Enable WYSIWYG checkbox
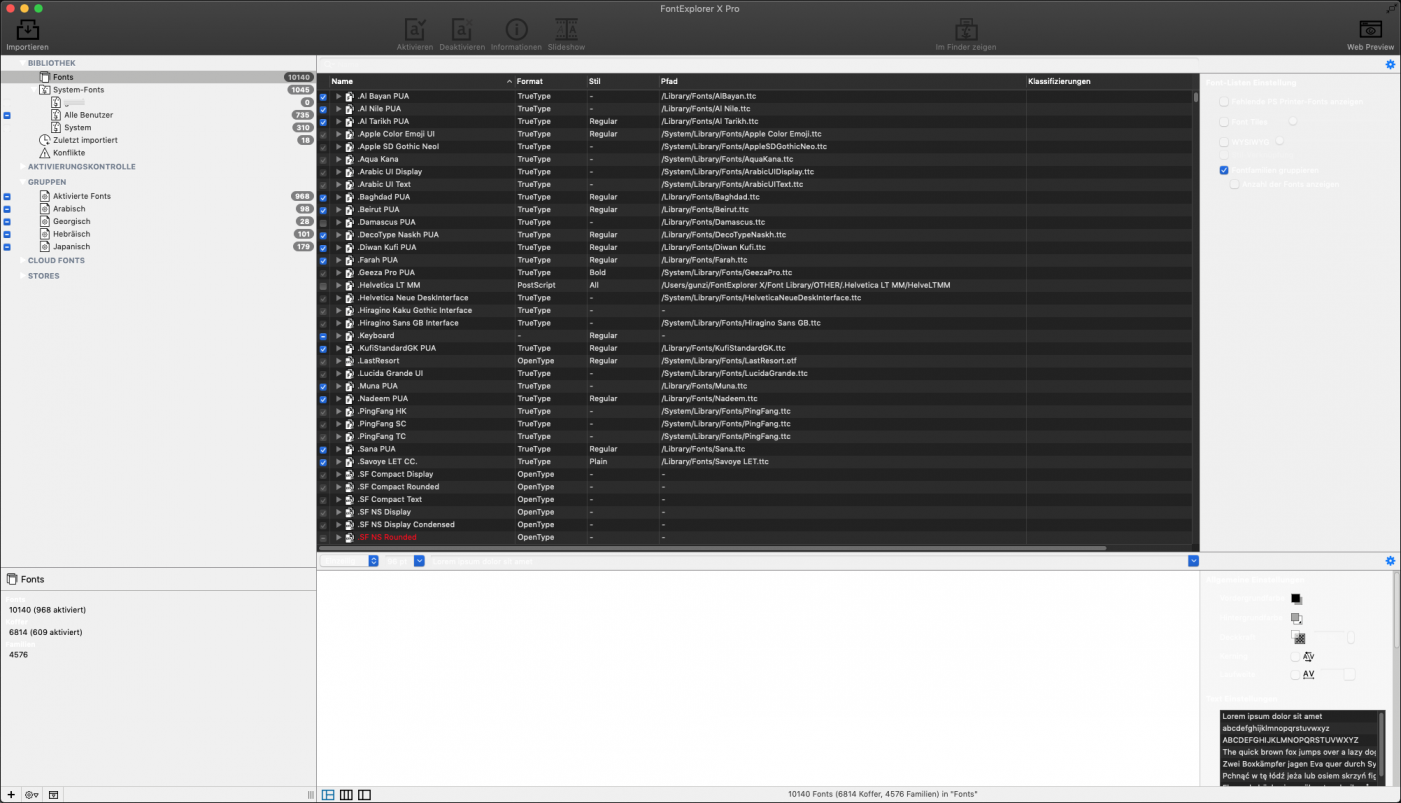1401x803 pixels. [x=1224, y=142]
